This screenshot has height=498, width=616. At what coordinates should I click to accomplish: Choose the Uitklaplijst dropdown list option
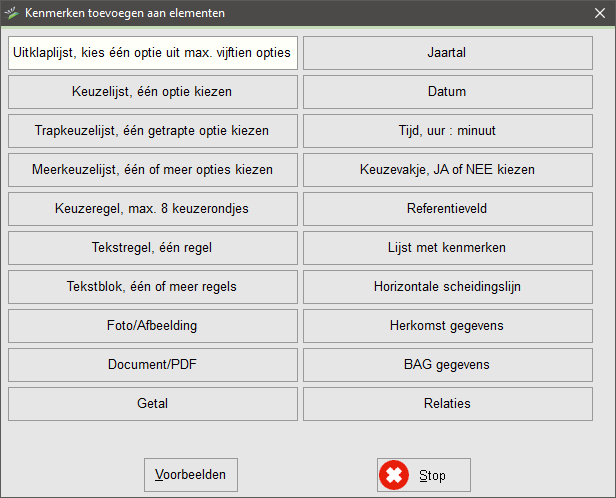(x=153, y=53)
